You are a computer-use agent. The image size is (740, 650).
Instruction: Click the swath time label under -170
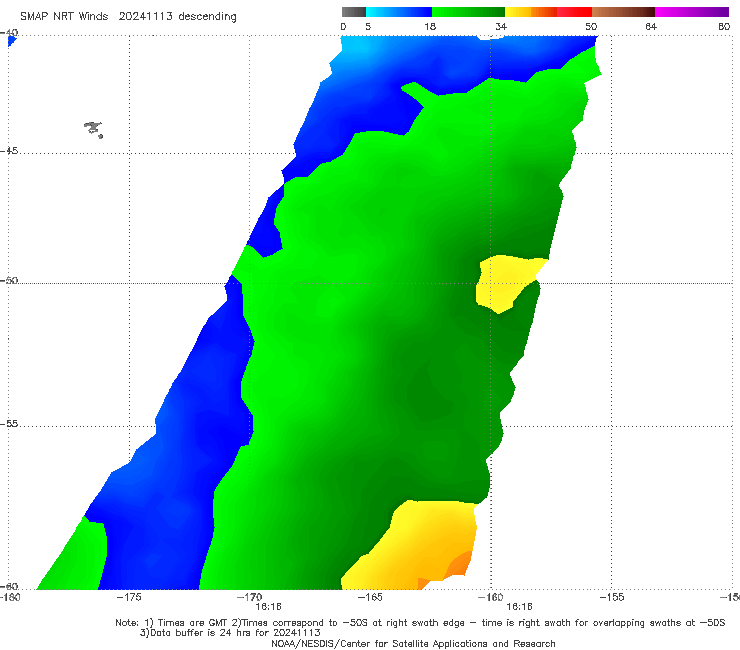coord(269,607)
